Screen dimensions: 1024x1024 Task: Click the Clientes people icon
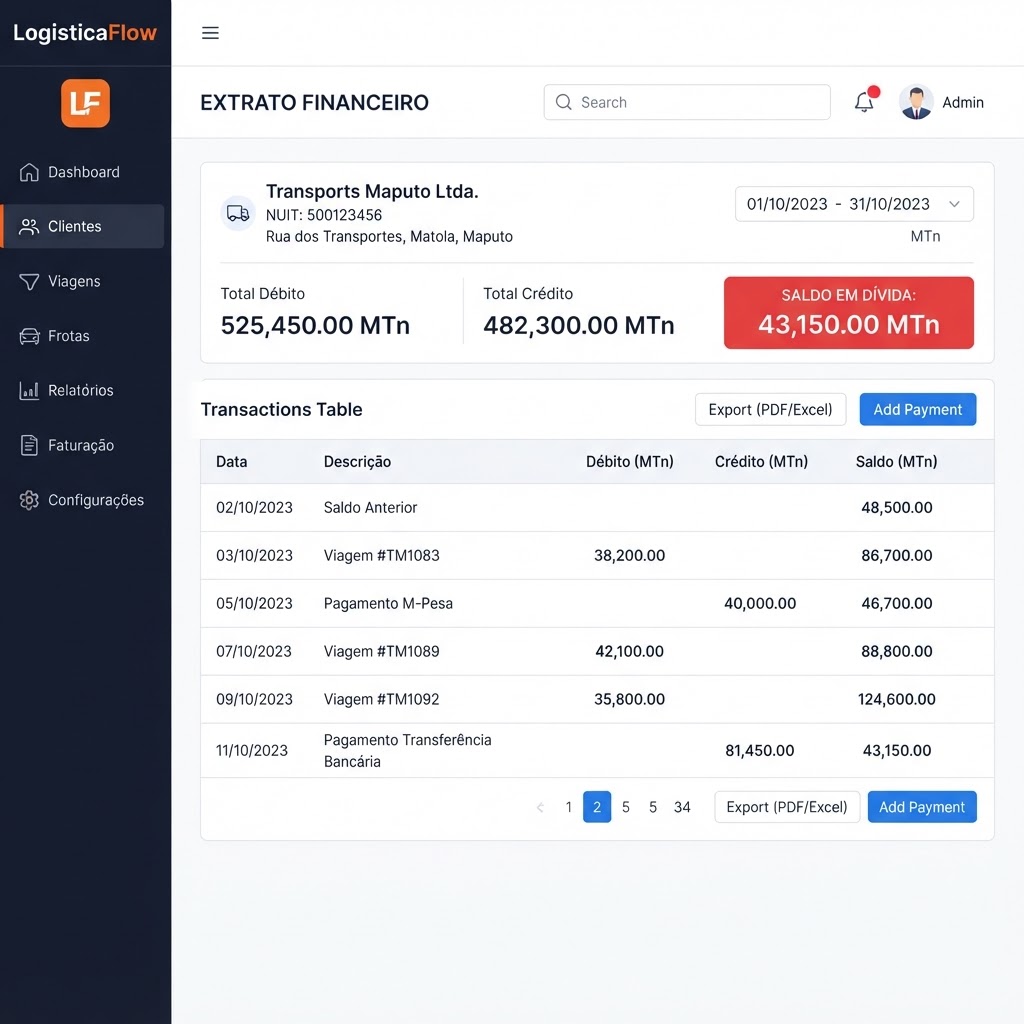coord(29,227)
